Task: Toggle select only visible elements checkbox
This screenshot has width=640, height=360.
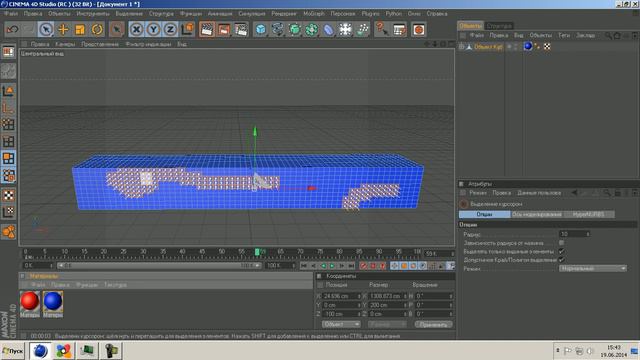Action: pyautogui.click(x=562, y=251)
